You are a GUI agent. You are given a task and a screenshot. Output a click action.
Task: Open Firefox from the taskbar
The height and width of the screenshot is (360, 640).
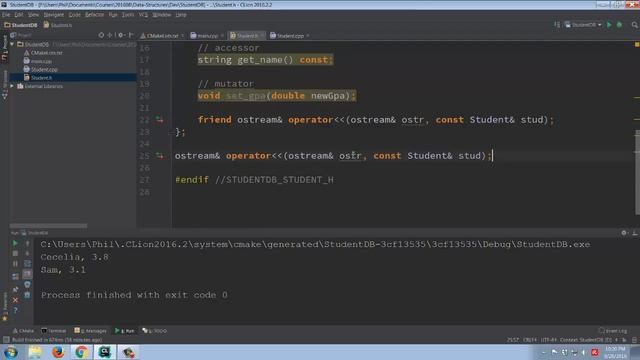[x=58, y=352]
